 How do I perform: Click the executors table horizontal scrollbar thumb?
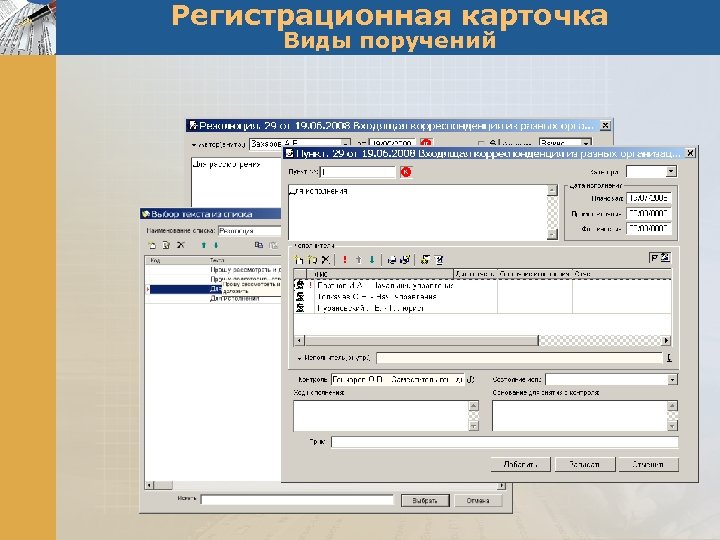pos(421,341)
